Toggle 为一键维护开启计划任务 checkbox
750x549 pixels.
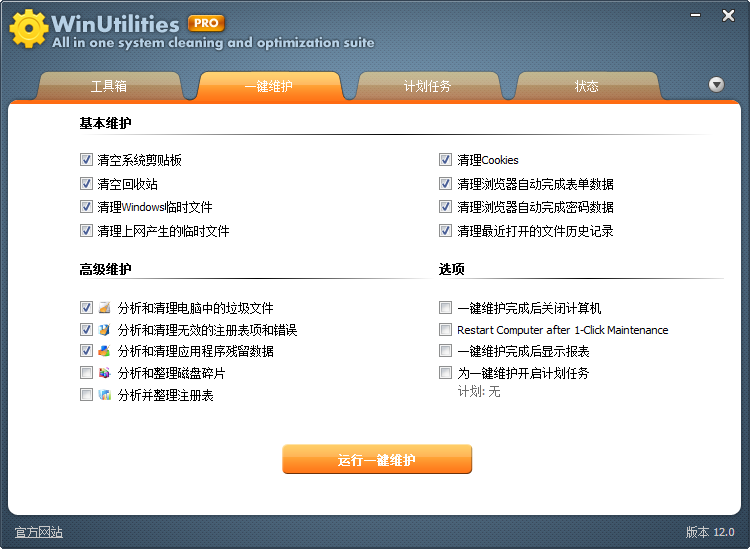(446, 374)
